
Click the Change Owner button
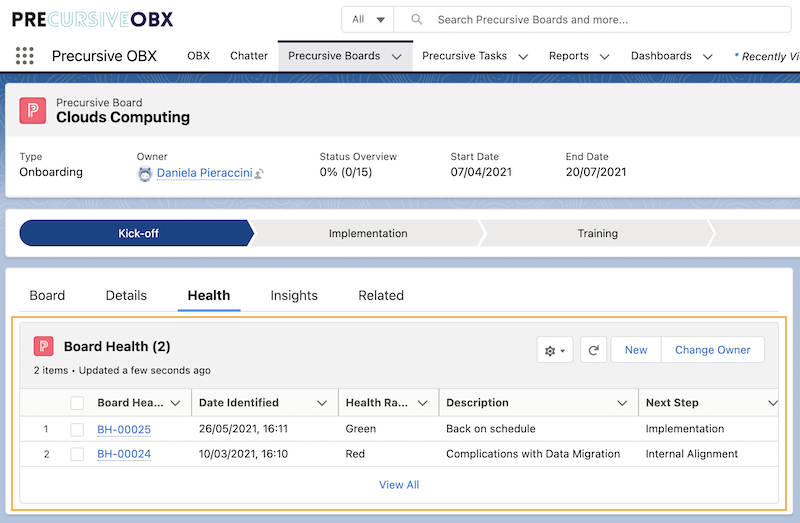pos(713,350)
